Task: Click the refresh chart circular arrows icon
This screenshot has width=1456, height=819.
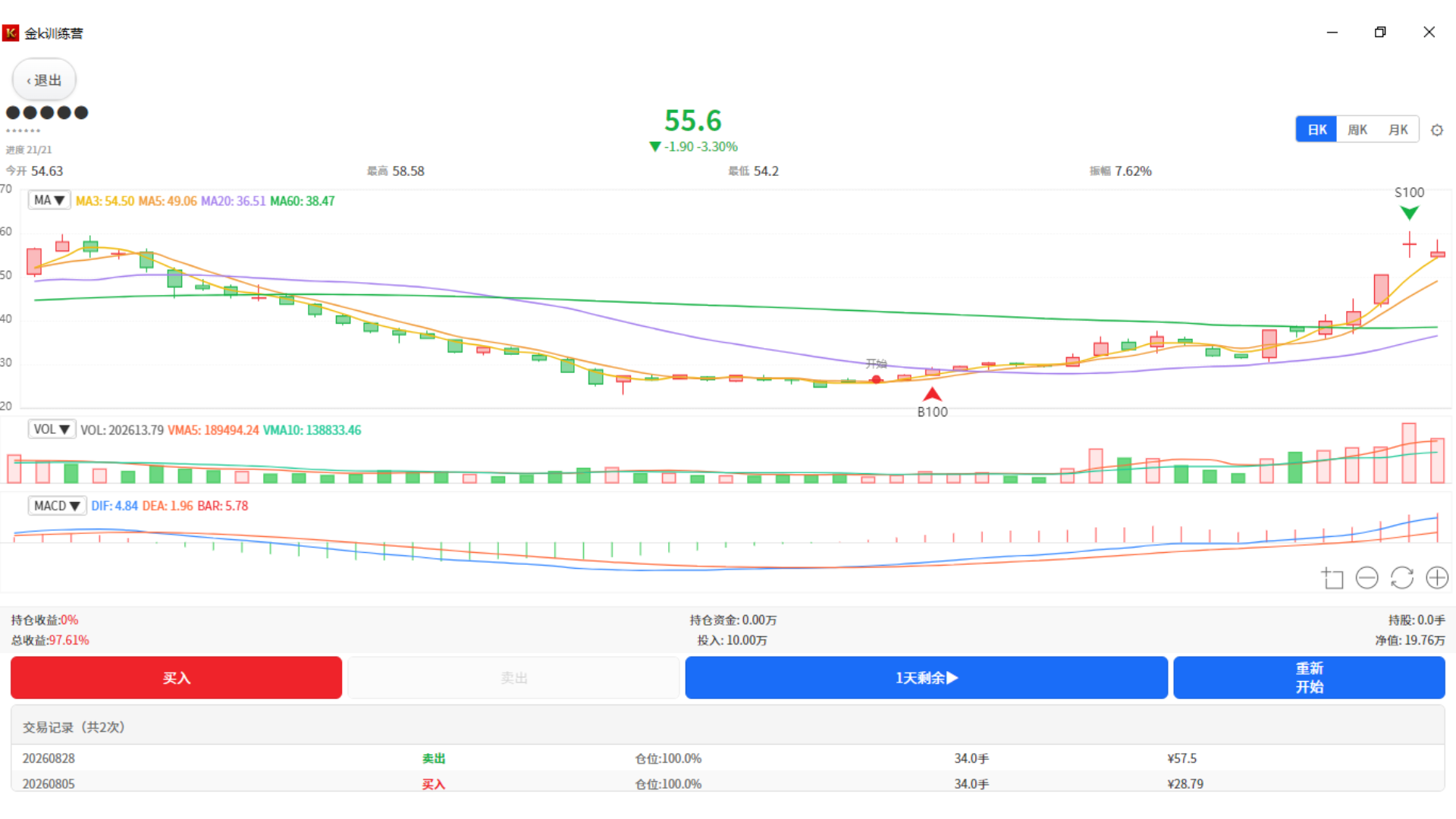Action: click(1401, 578)
